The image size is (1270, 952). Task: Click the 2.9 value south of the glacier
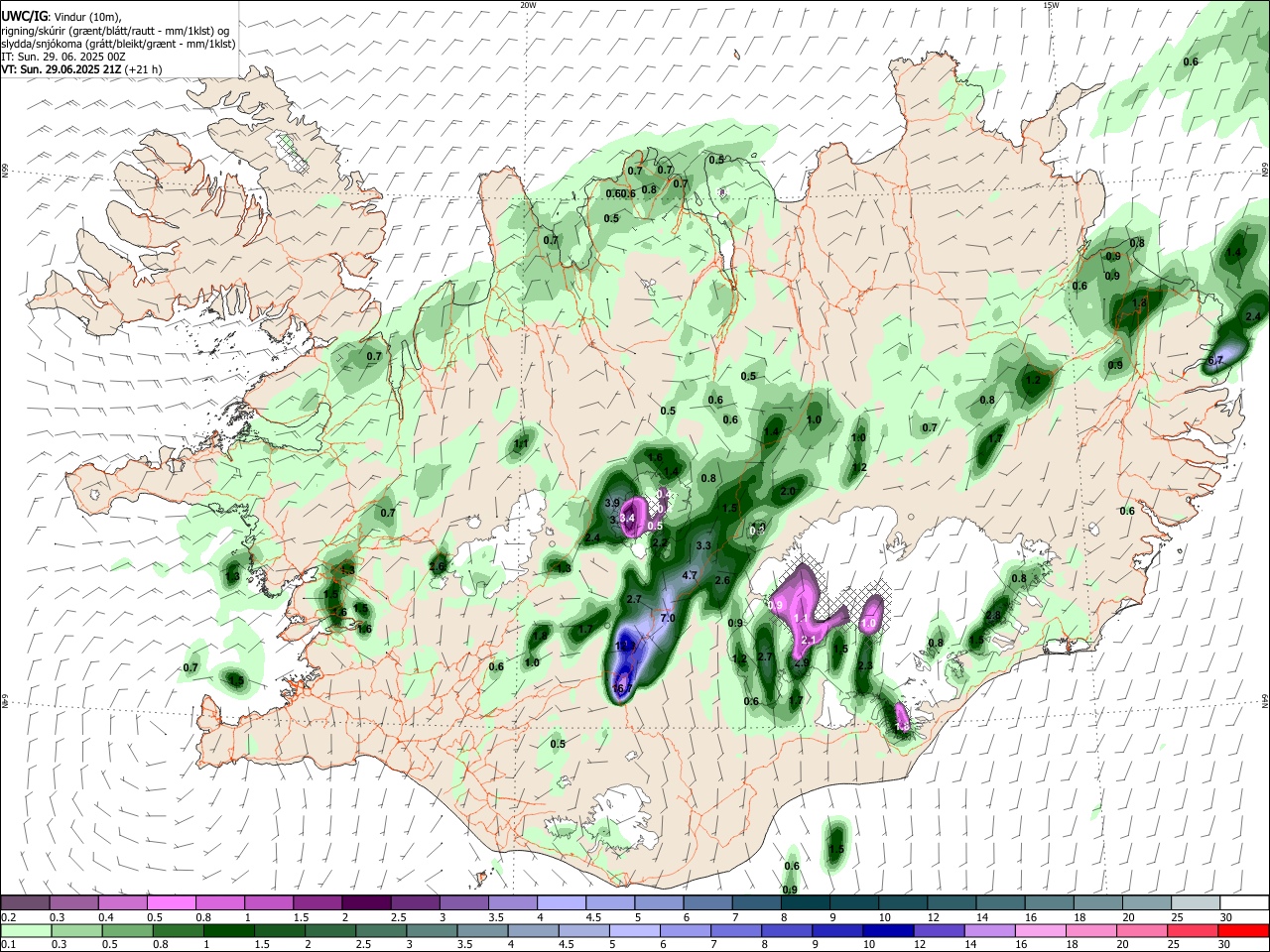click(x=802, y=663)
